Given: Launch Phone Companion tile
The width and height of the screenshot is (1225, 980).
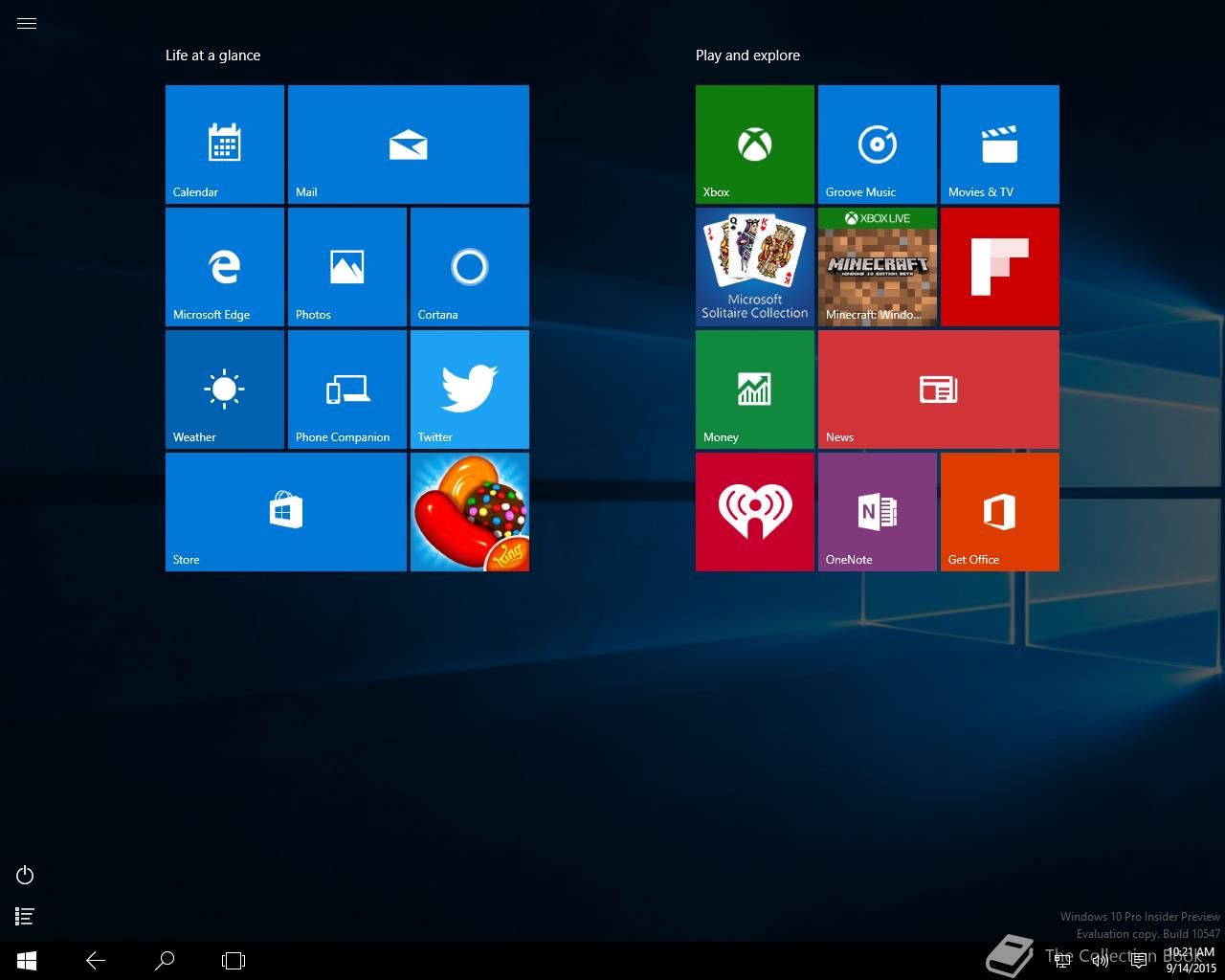Looking at the screenshot, I should point(347,390).
